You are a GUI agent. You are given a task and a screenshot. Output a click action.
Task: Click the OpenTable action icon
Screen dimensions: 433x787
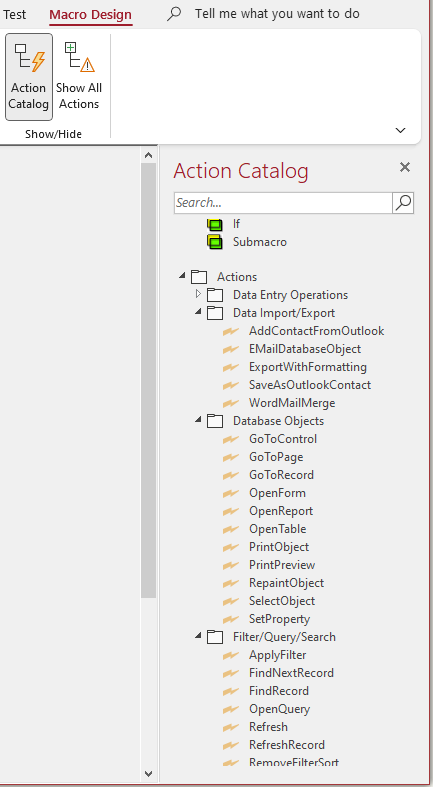[231, 529]
